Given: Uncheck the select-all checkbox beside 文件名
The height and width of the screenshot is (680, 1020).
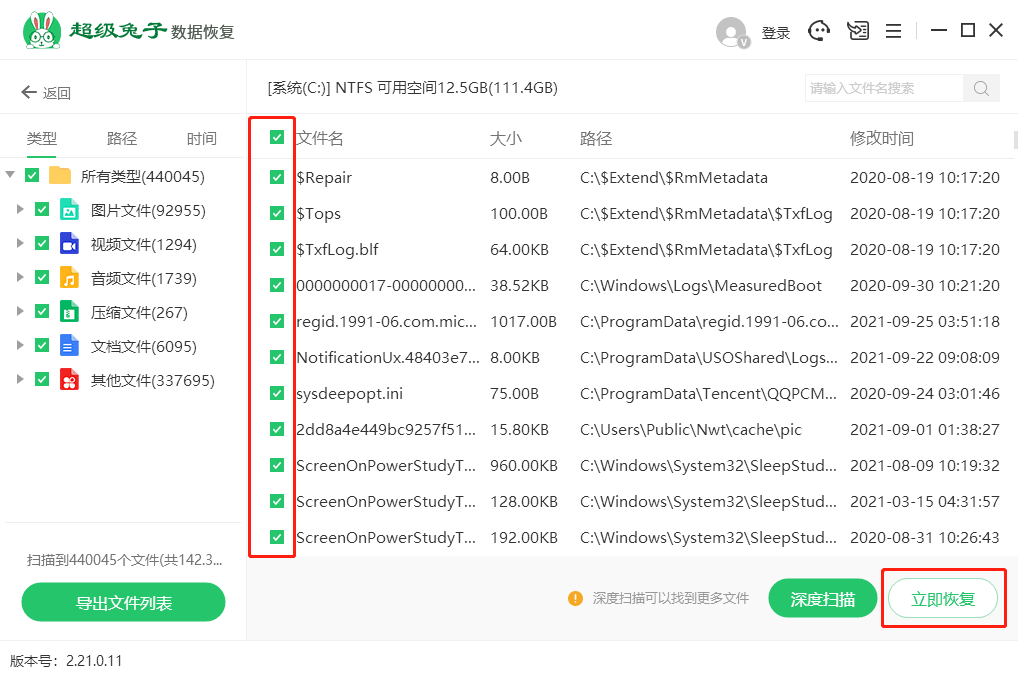Looking at the screenshot, I should click(x=277, y=138).
